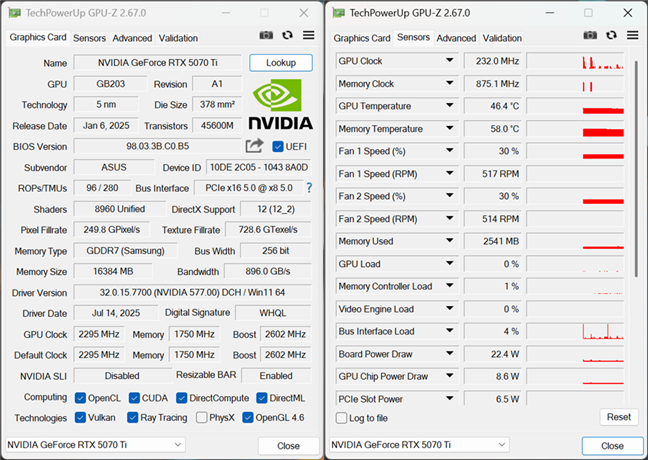This screenshot has height=460, width=648.
Task: Open the GPU Clock sensor dropdown arrow
Action: tap(449, 60)
